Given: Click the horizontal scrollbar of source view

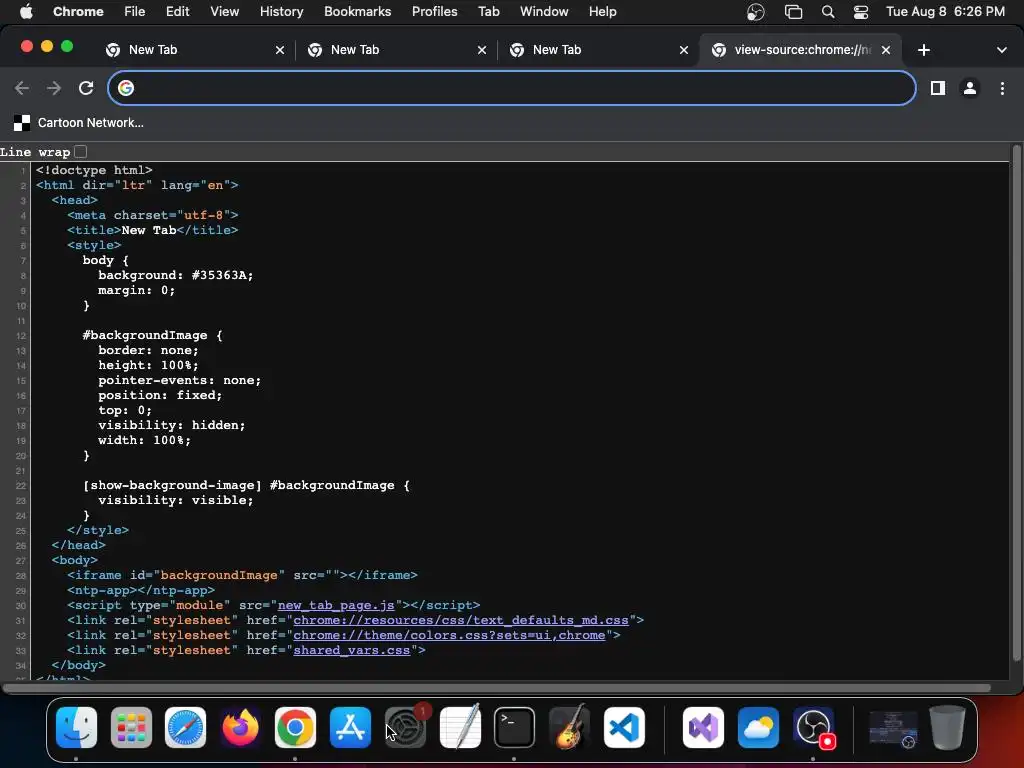Looking at the screenshot, I should pos(496,688).
